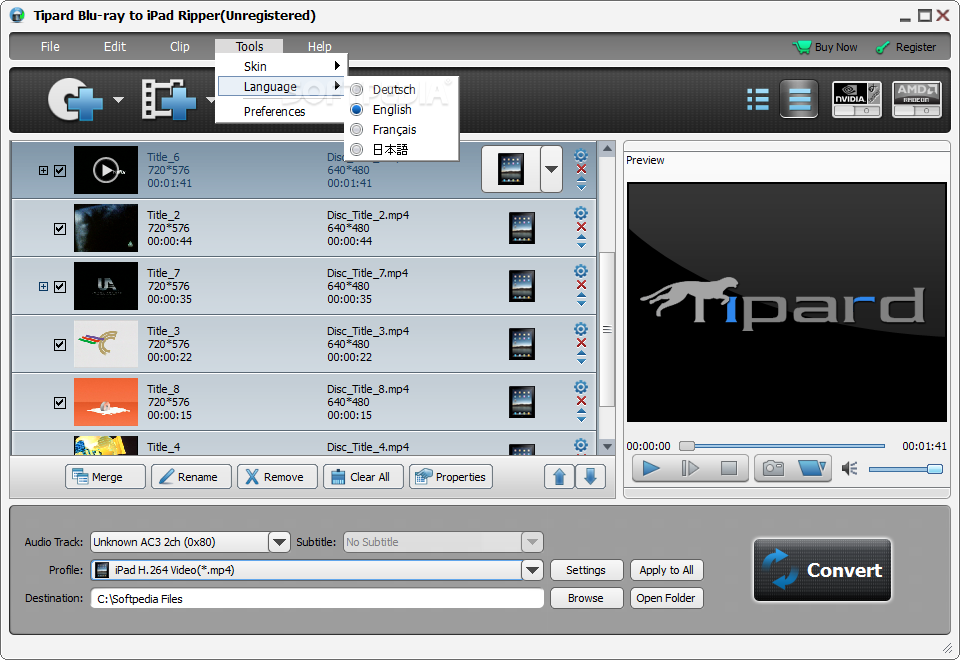Expand the Skin submenu
This screenshot has height=660, width=960.
pyautogui.click(x=280, y=66)
